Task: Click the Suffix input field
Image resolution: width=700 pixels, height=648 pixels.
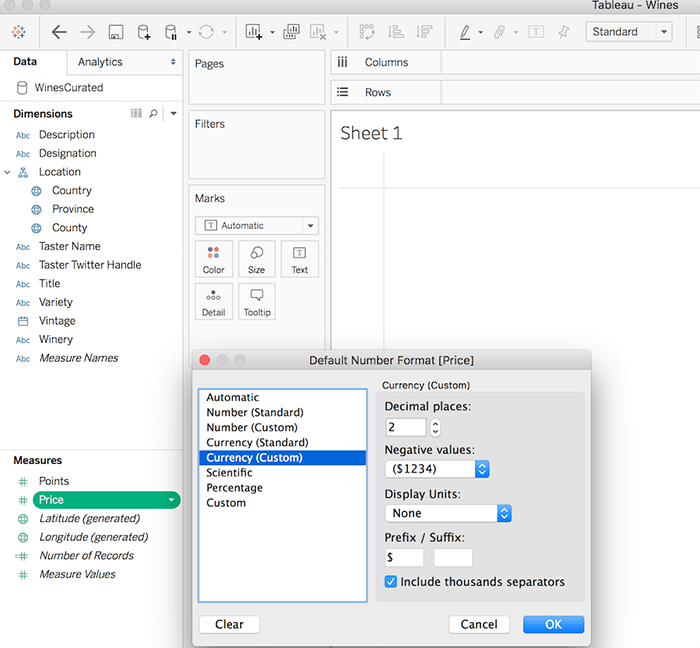Action: point(453,557)
